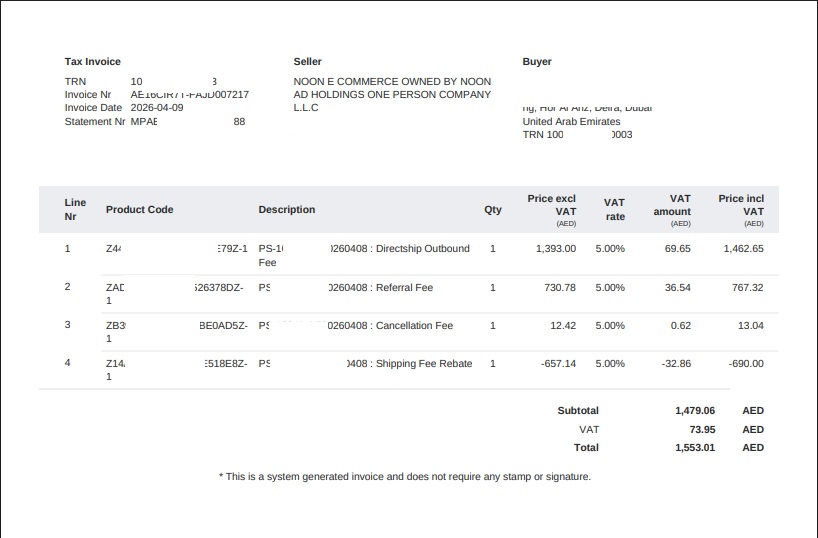This screenshot has height=538, width=818.
Task: Select the Directship Outbound Fee description
Action: pos(364,255)
